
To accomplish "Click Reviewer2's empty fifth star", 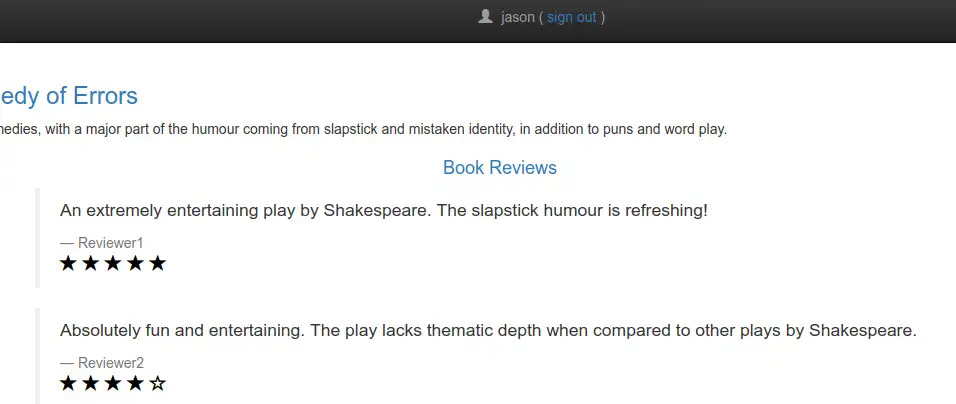I will 157,383.
